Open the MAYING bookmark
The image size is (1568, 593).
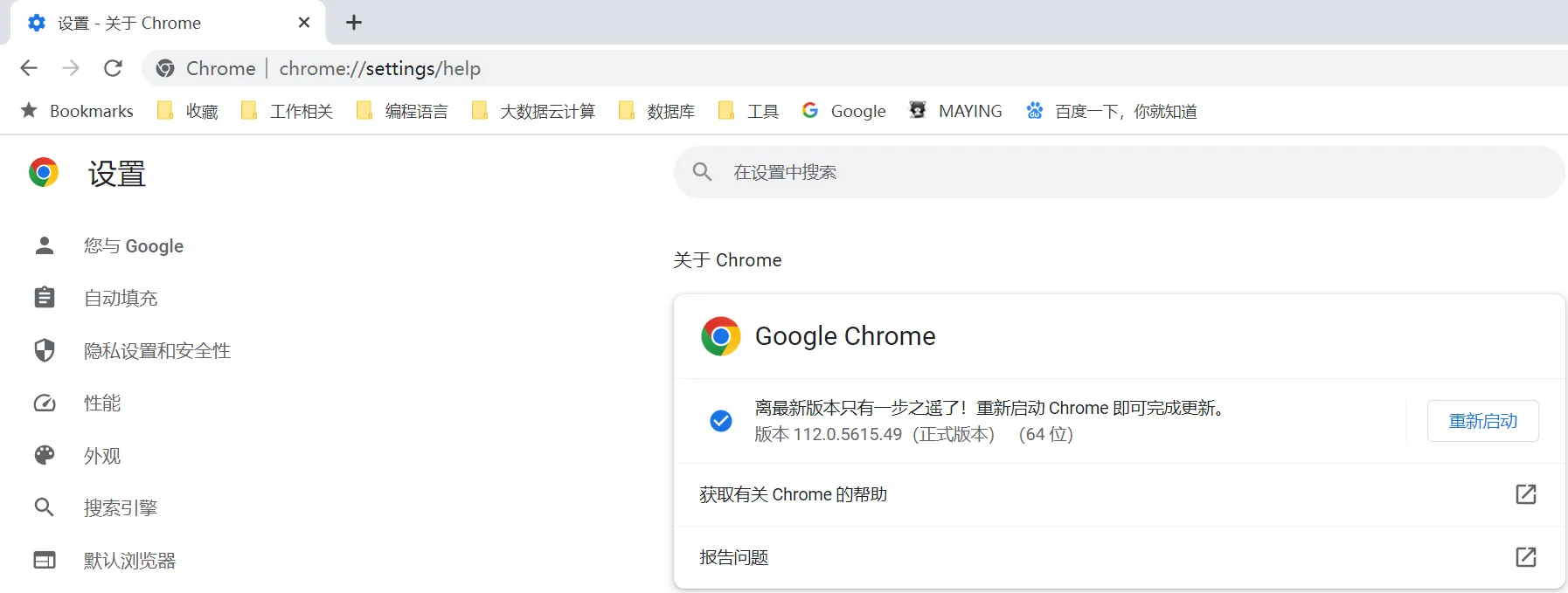point(955,111)
